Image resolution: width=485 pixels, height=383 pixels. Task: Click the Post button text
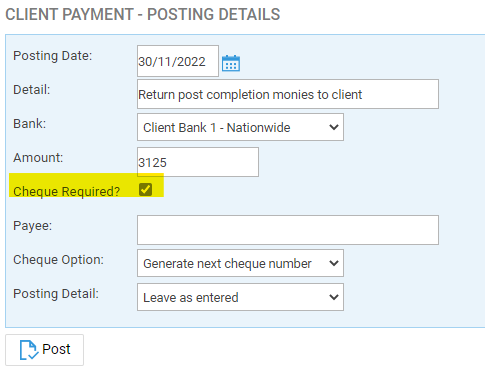(56, 349)
